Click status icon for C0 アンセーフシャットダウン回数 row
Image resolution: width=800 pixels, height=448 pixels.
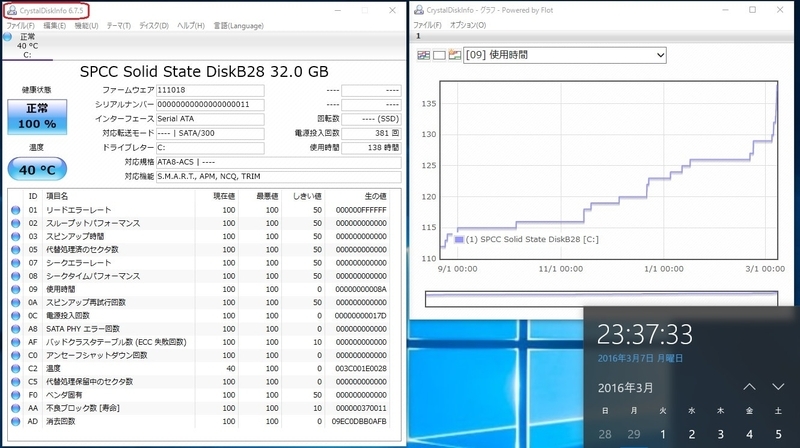16,356
